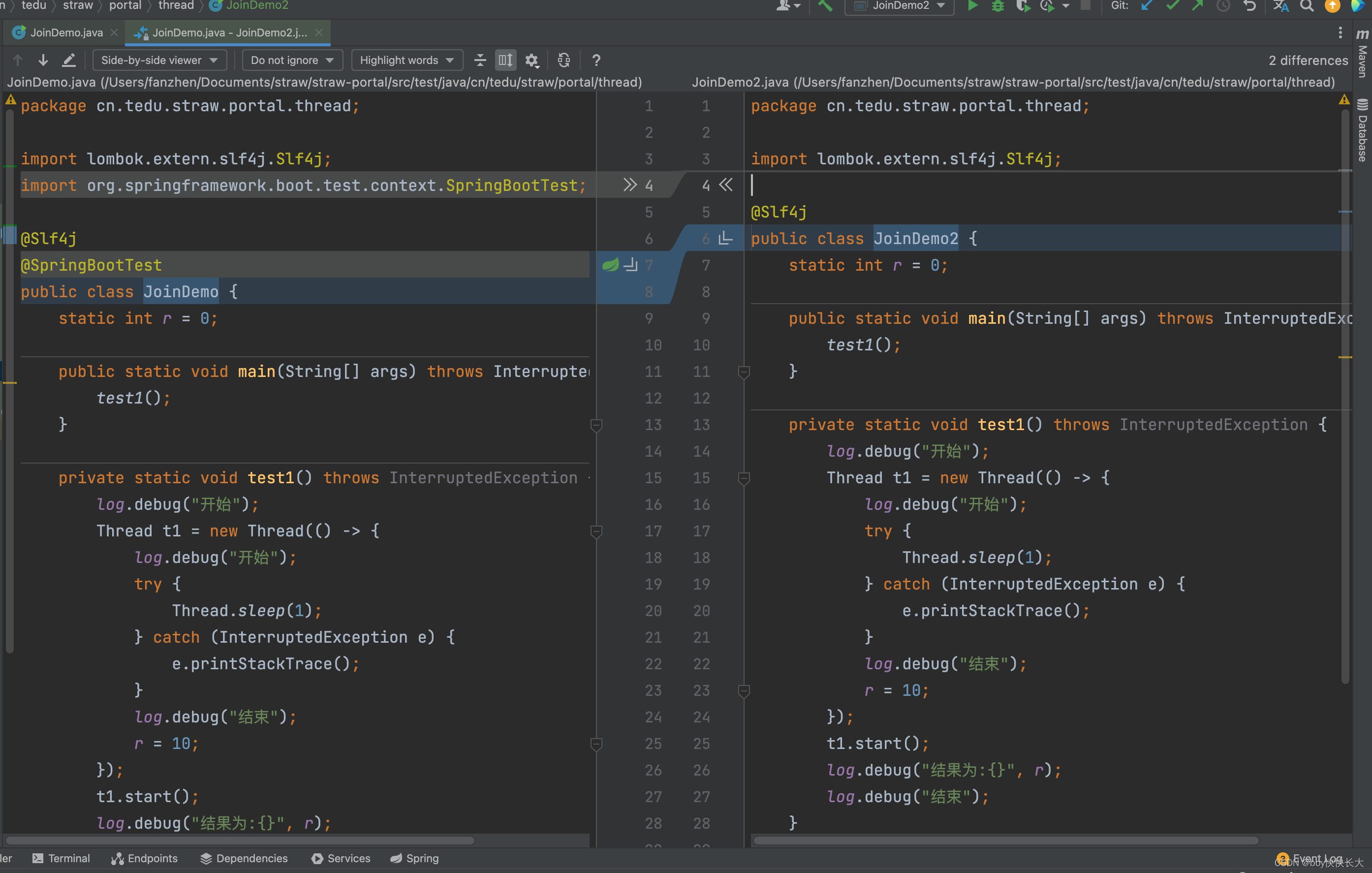Open Maven tool window

1362,54
